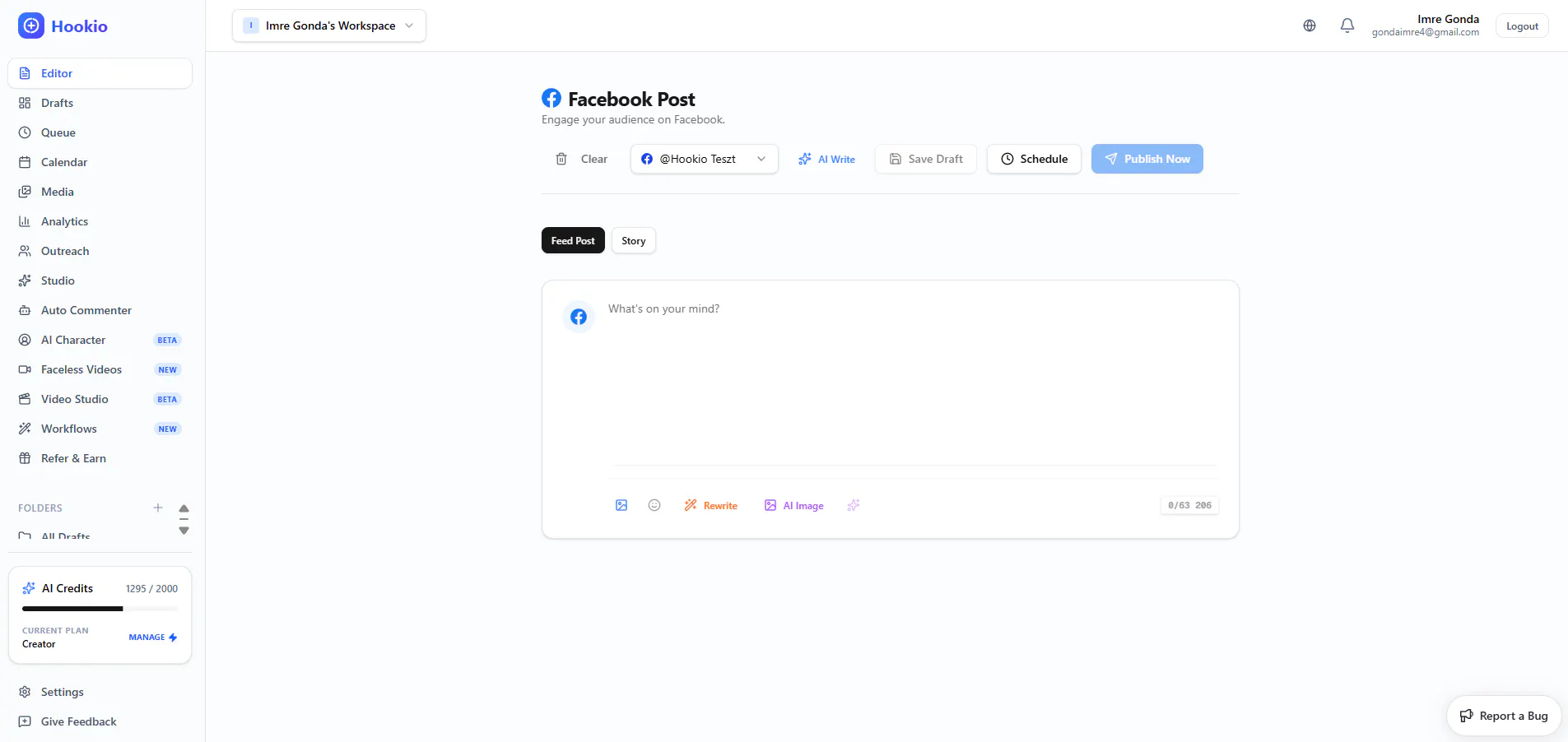Click the 0/63 206 character counter
Viewport: 1568px width, 742px height.
click(1189, 505)
